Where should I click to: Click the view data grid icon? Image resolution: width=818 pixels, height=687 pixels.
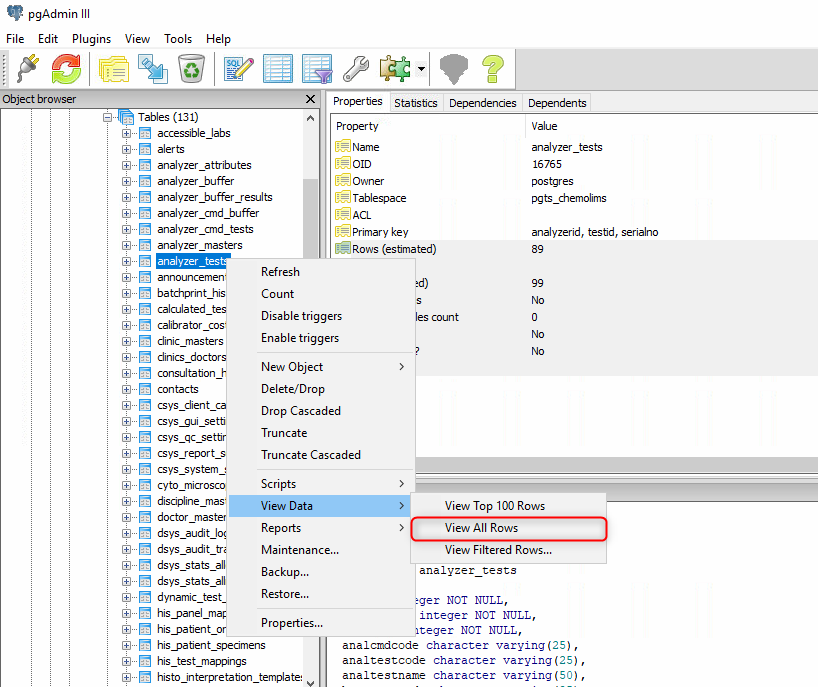point(277,68)
